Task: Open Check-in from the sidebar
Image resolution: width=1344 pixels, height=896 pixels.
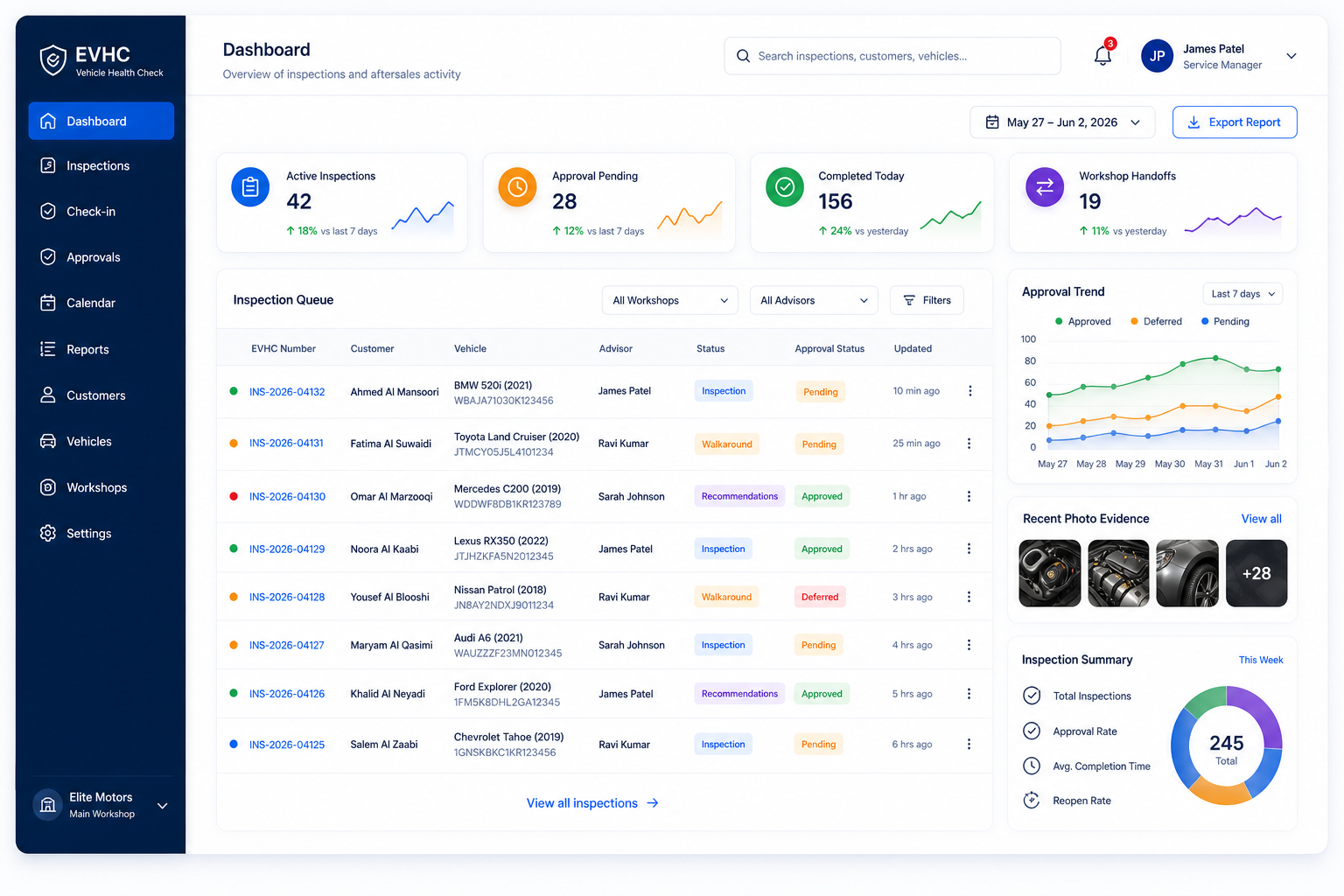Action: (101, 212)
